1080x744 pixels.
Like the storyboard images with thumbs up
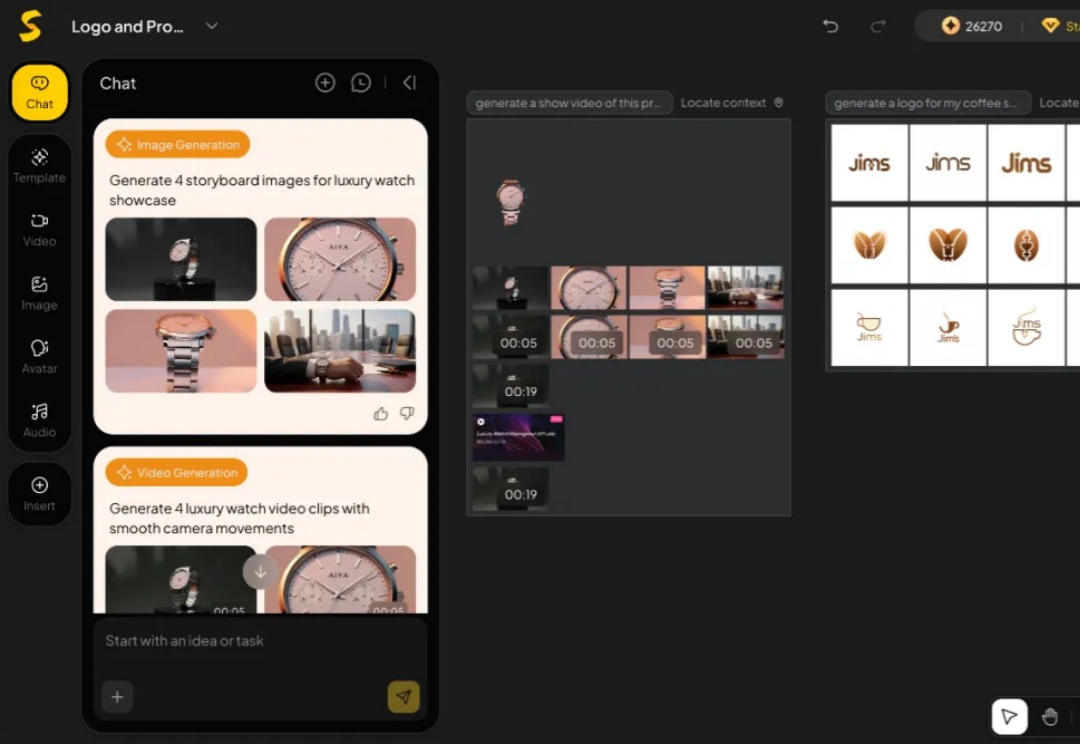[381, 413]
